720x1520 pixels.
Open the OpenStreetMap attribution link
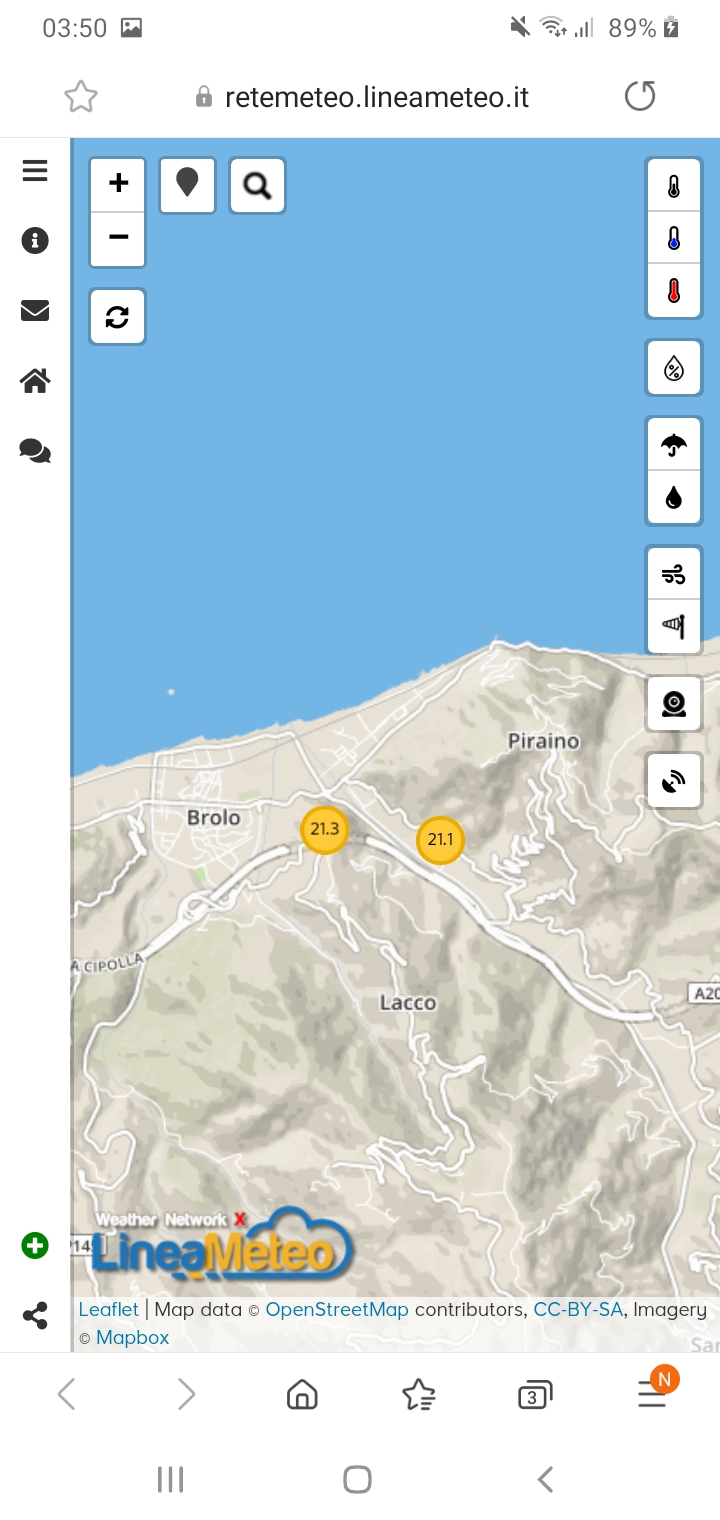[x=337, y=1309]
